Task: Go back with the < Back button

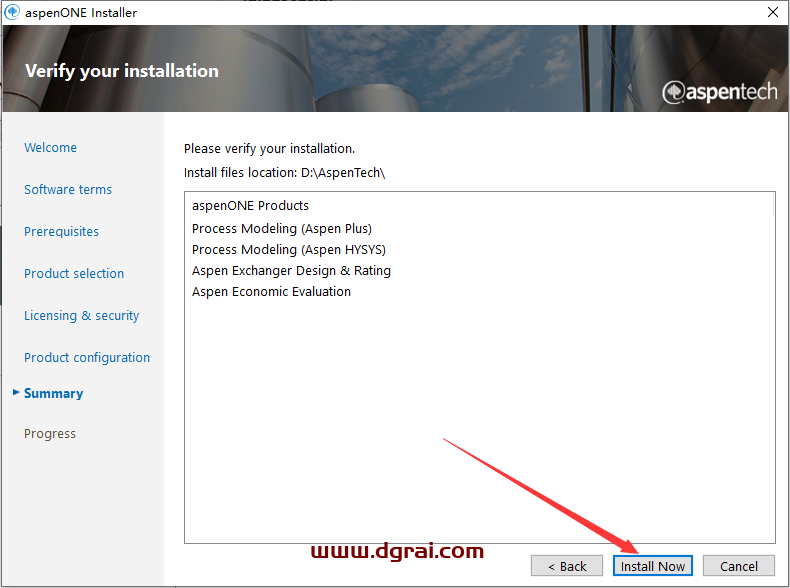Action: [x=567, y=566]
